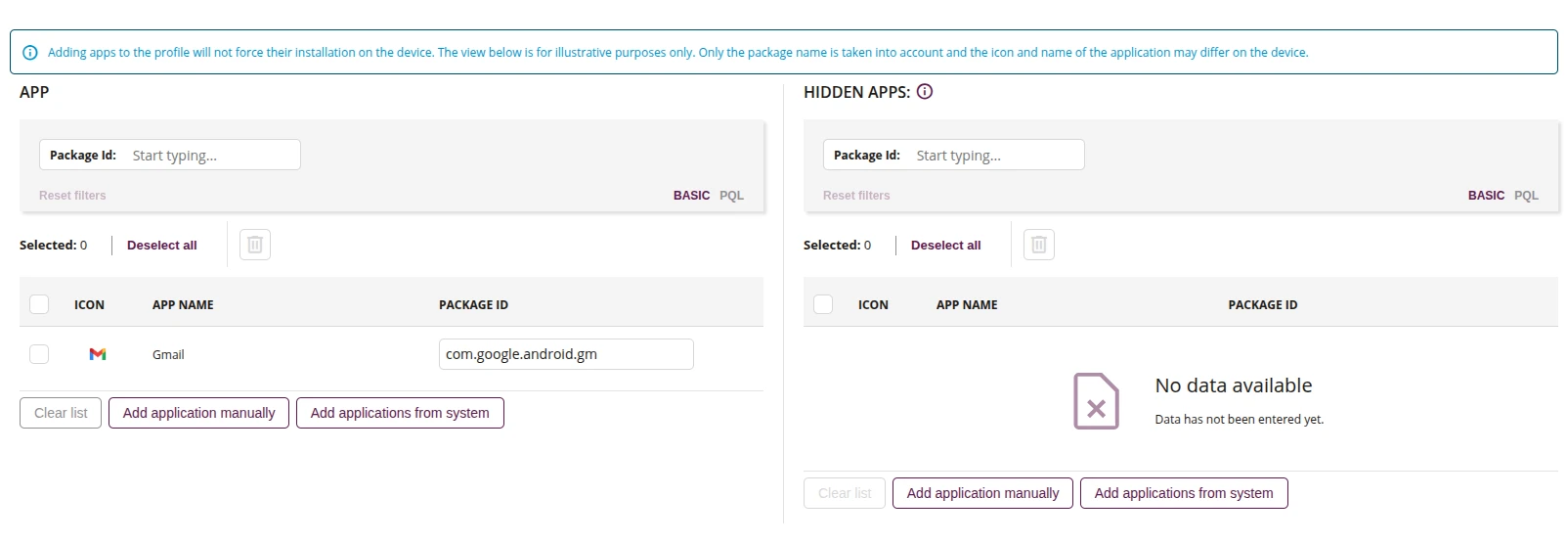Click the info icon next to HIDDEN APPS
Image resolution: width=1568 pixels, height=543 pixels.
[x=925, y=92]
